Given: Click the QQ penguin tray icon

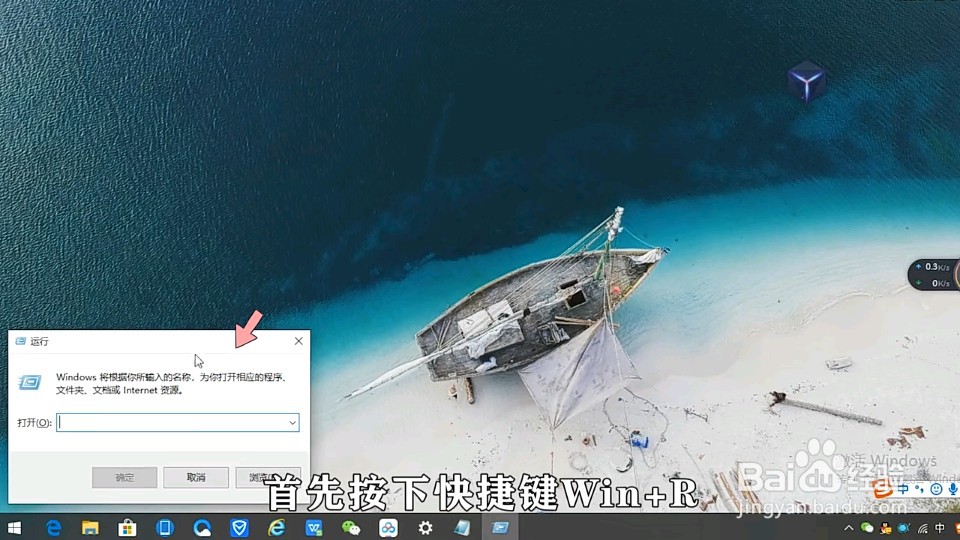Looking at the screenshot, I should coord(885,528).
